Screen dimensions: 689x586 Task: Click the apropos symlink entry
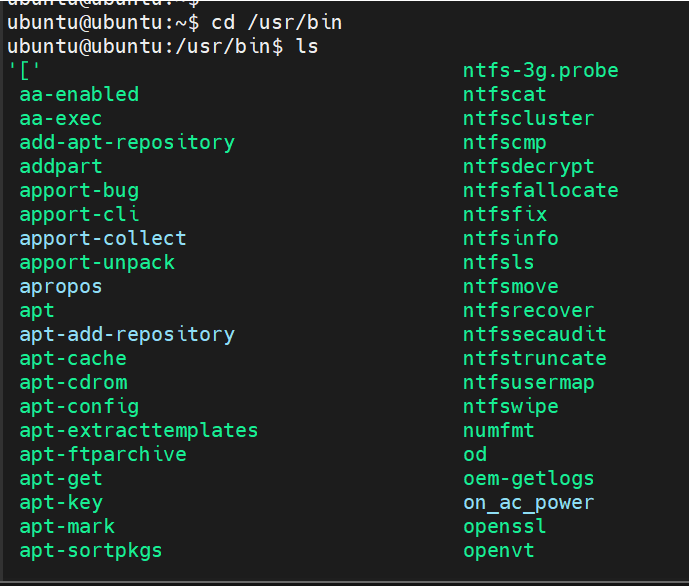coord(61,286)
